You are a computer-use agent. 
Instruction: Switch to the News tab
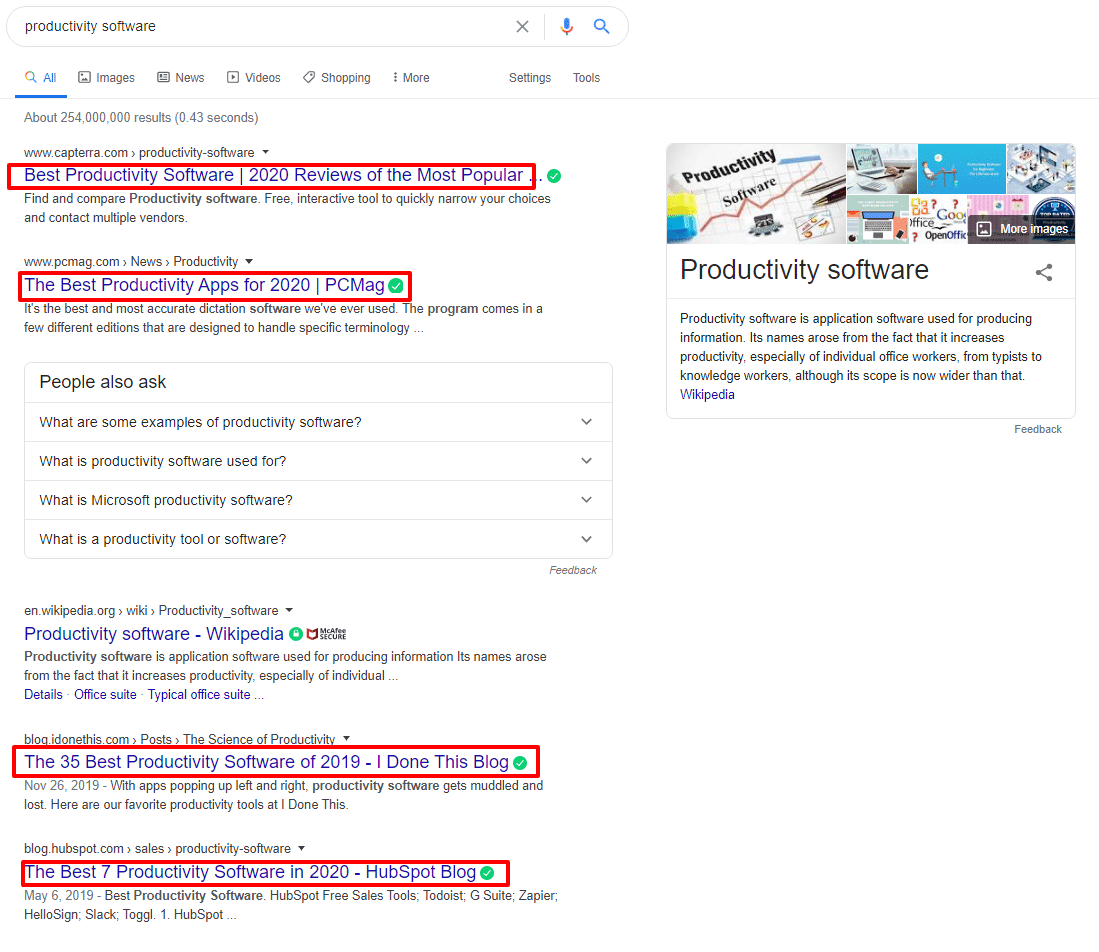click(181, 78)
